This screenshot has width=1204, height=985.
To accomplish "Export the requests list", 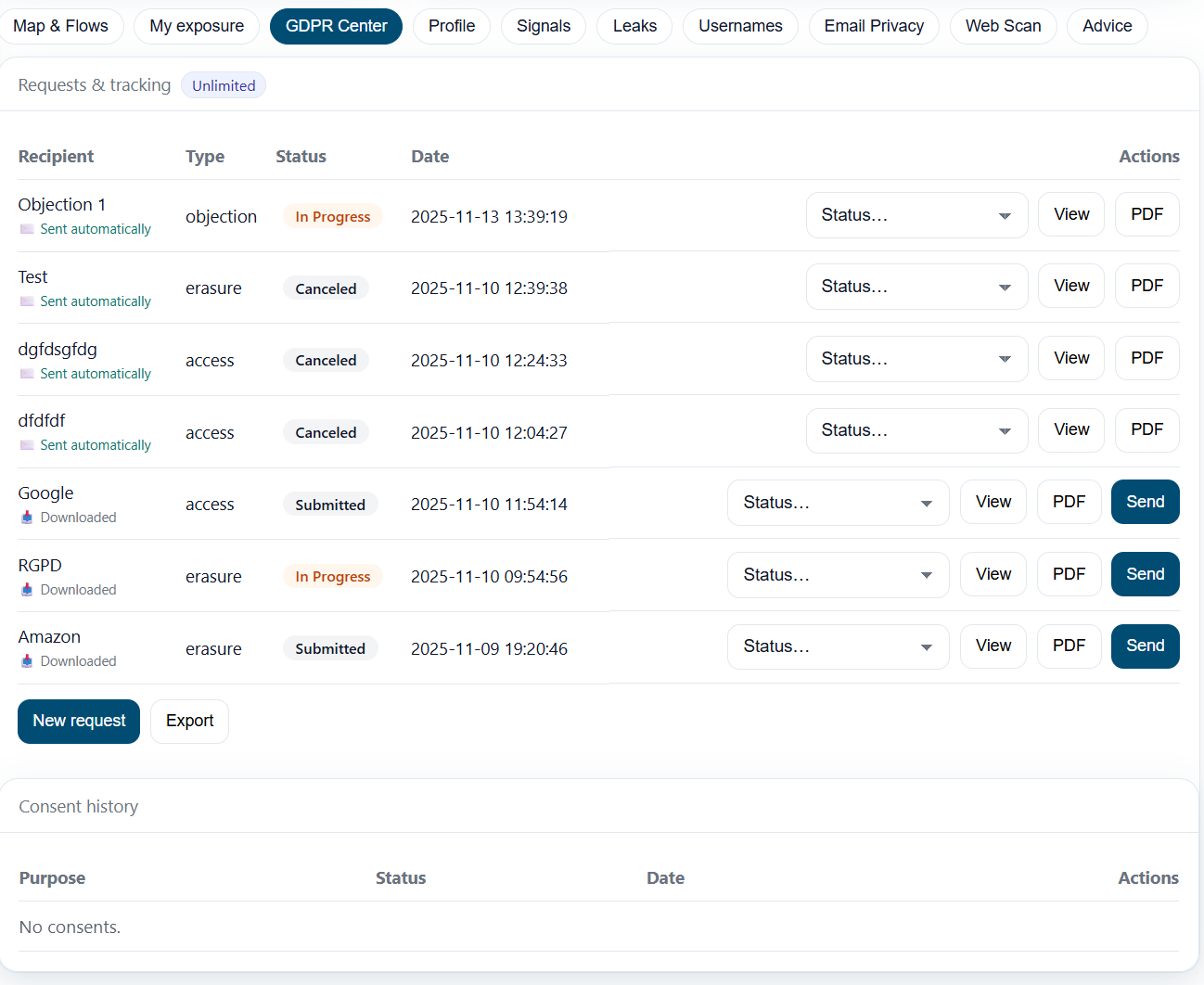I will (x=189, y=721).
